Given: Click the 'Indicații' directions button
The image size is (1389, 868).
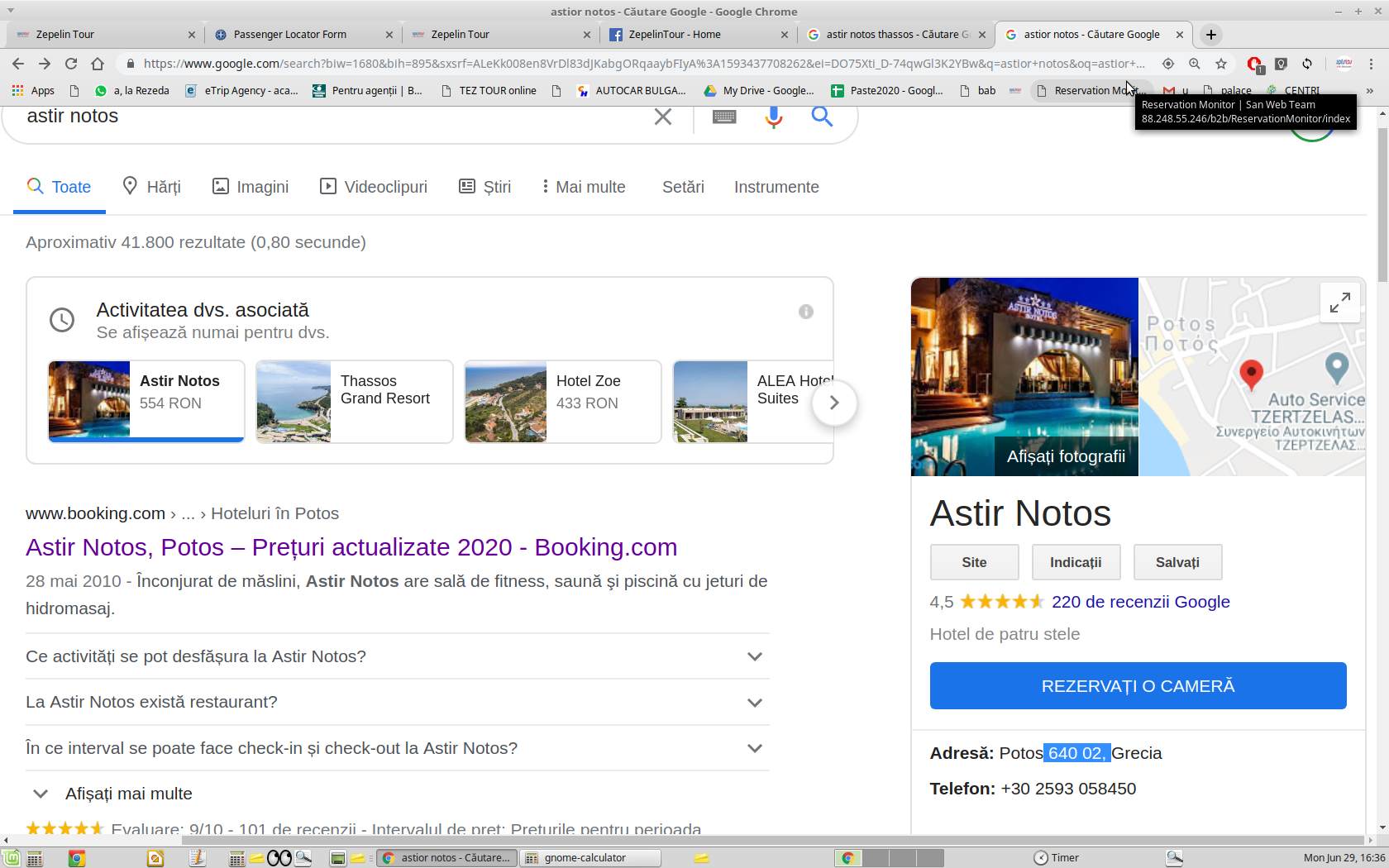Looking at the screenshot, I should pos(1076,562).
